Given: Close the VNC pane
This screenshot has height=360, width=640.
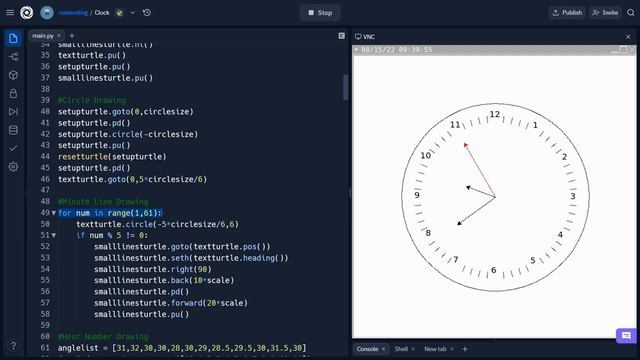Looking at the screenshot, I should point(628,37).
